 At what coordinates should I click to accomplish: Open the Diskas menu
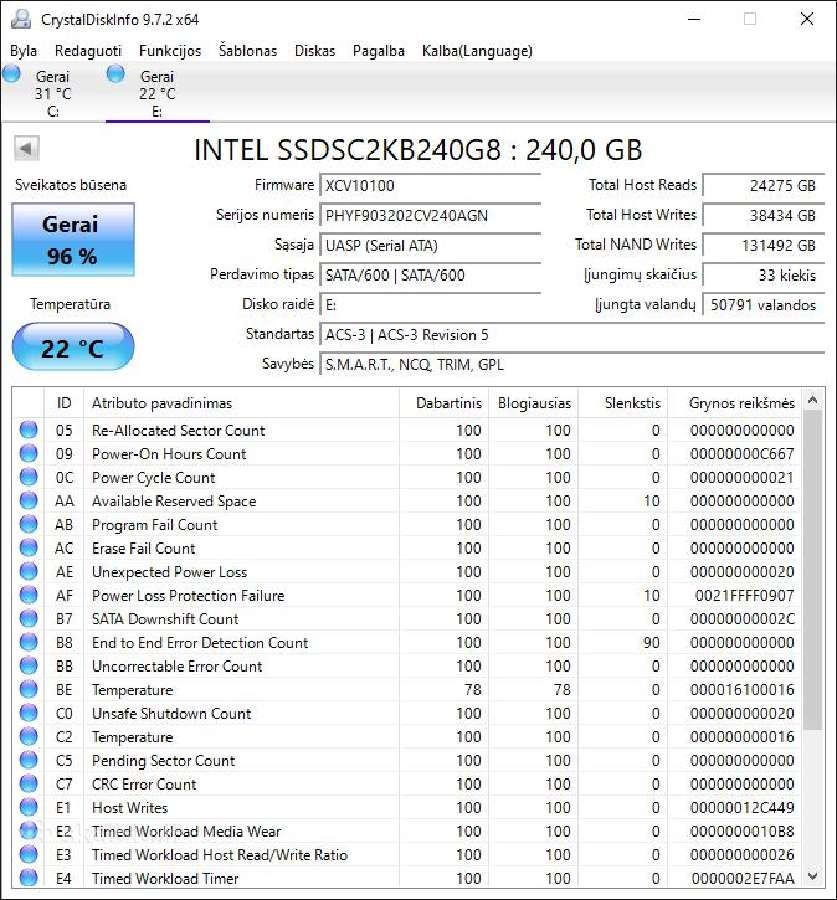(315, 51)
